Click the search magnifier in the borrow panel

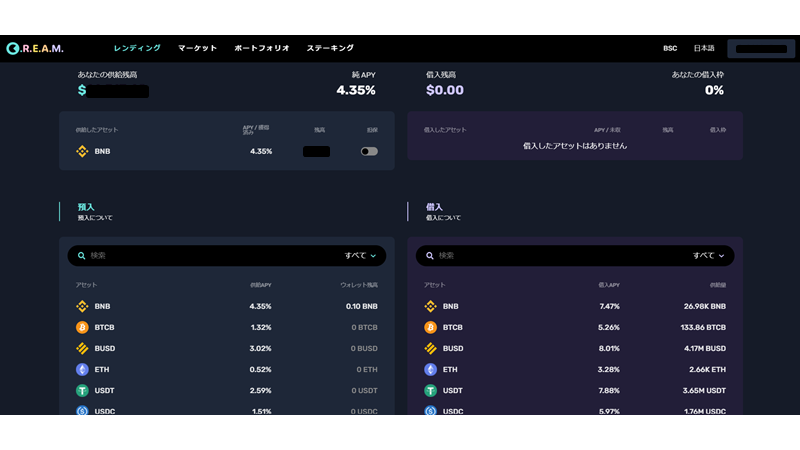pyautogui.click(x=430, y=256)
